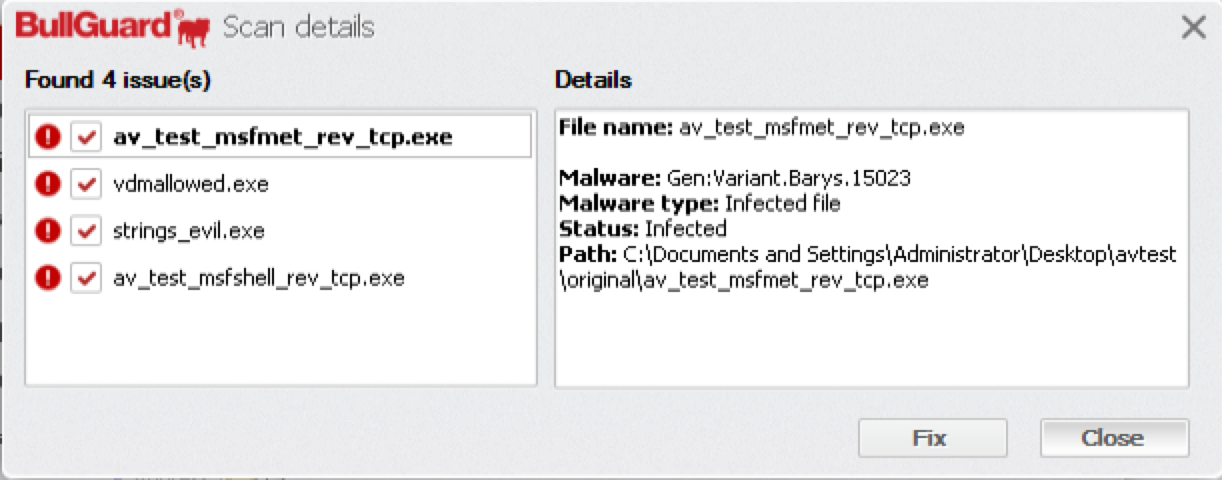Click the BullGuard brand name text
The height and width of the screenshot is (480, 1222).
93,26
